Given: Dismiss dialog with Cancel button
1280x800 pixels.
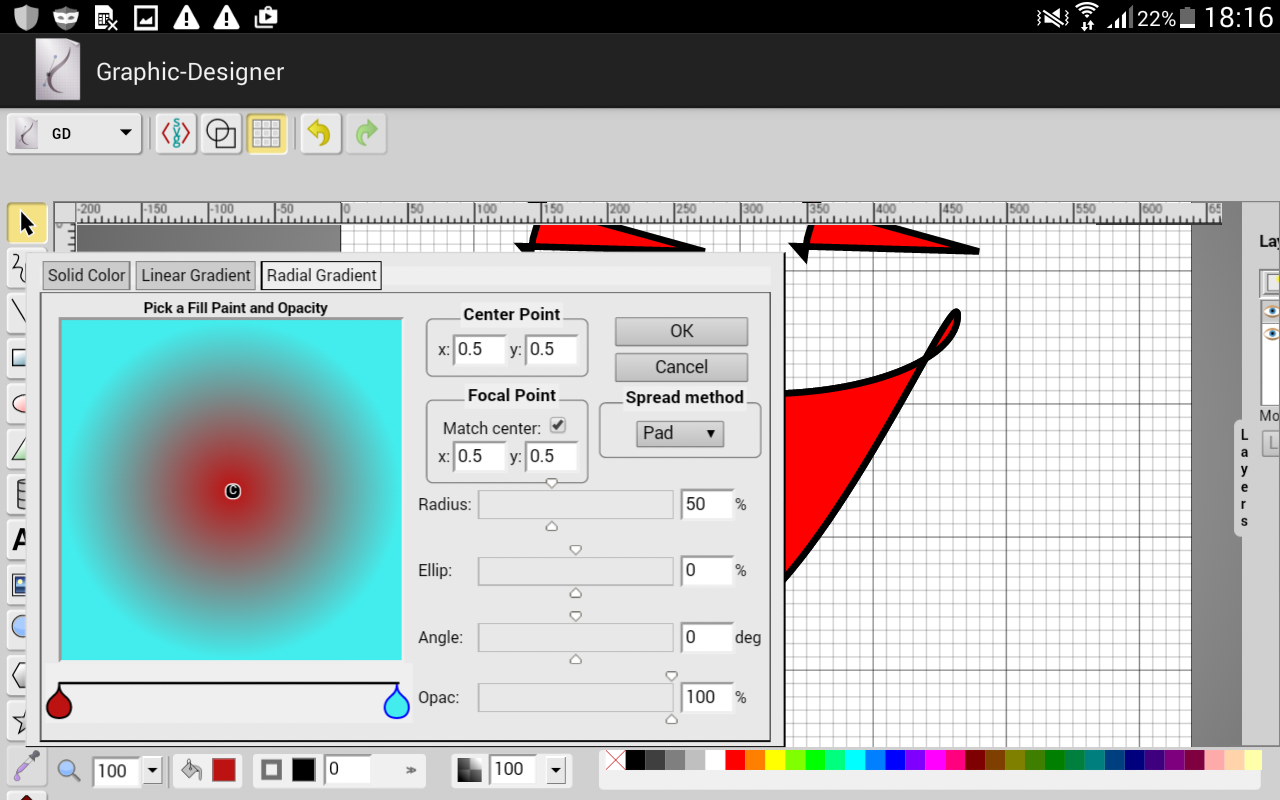Looking at the screenshot, I should (681, 367).
